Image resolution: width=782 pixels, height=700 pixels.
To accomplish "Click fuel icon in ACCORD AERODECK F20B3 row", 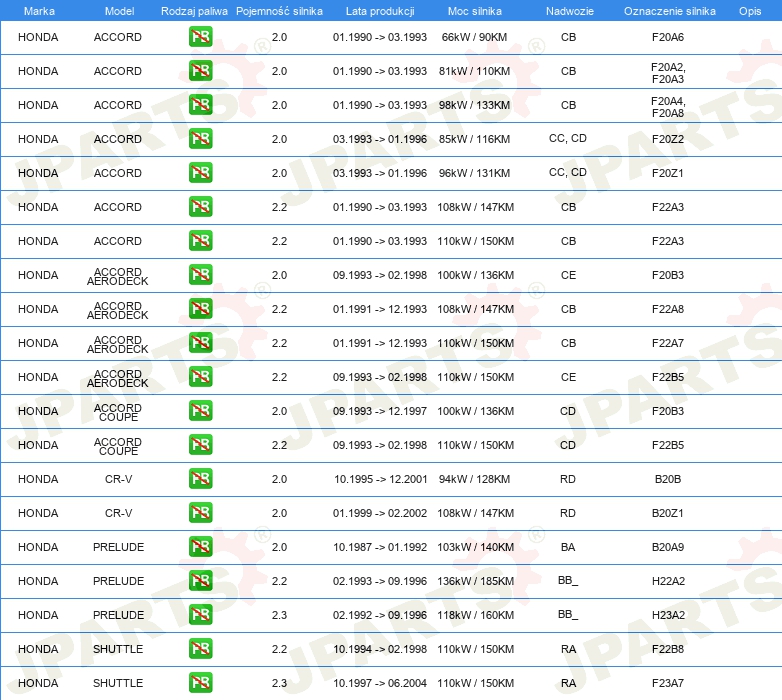I will pyautogui.click(x=200, y=275).
